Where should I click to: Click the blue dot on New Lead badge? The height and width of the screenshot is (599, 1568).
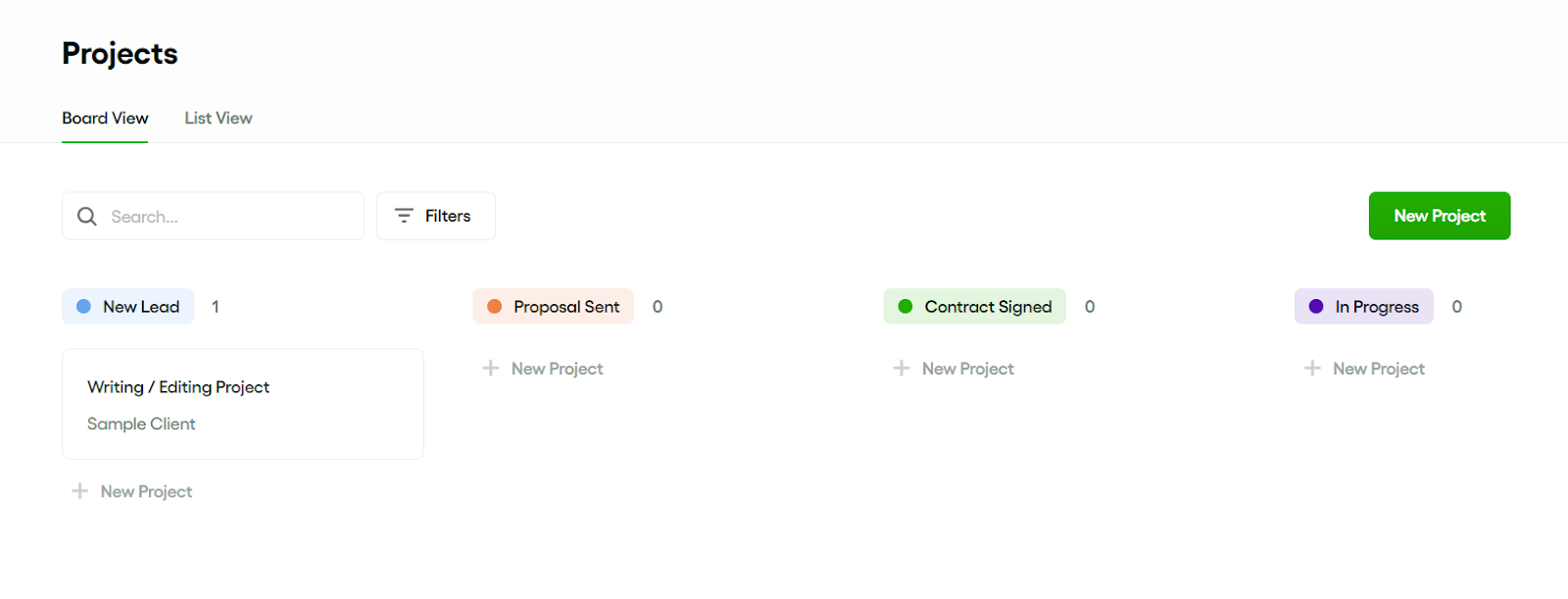(82, 306)
